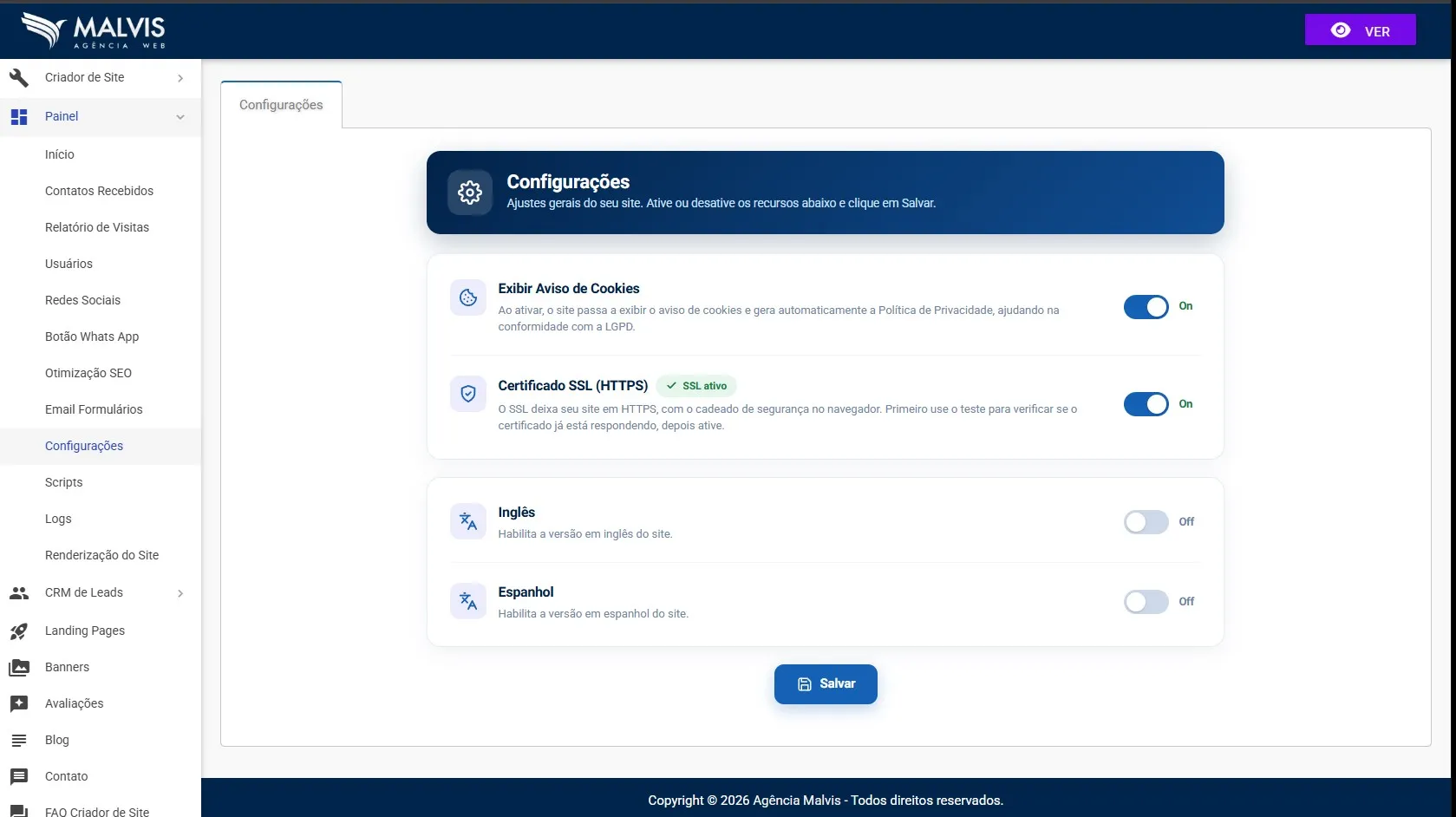Image resolution: width=1456 pixels, height=817 pixels.
Task: Click the Blog lines icon
Action: (x=19, y=741)
